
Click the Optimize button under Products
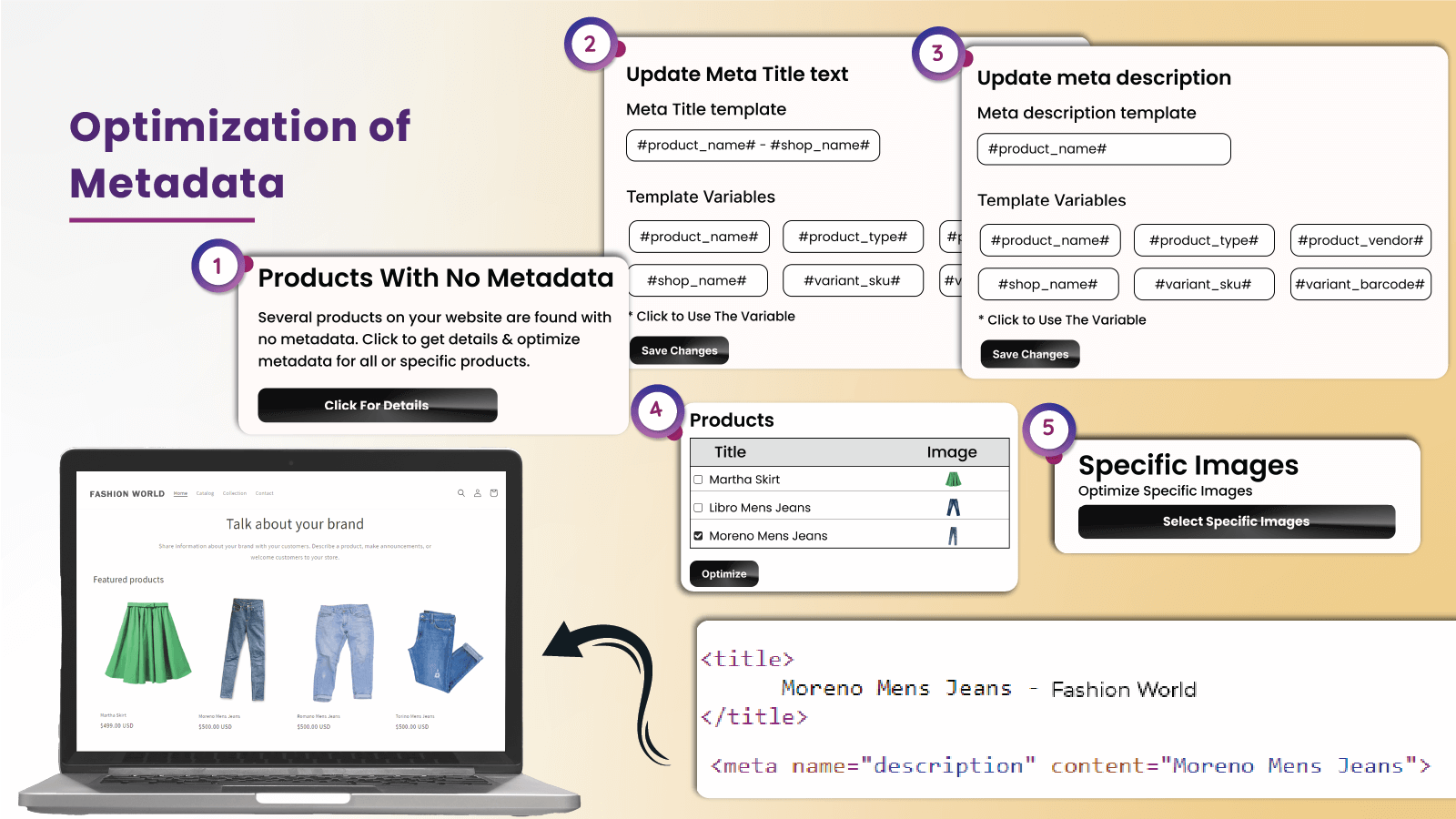(723, 574)
